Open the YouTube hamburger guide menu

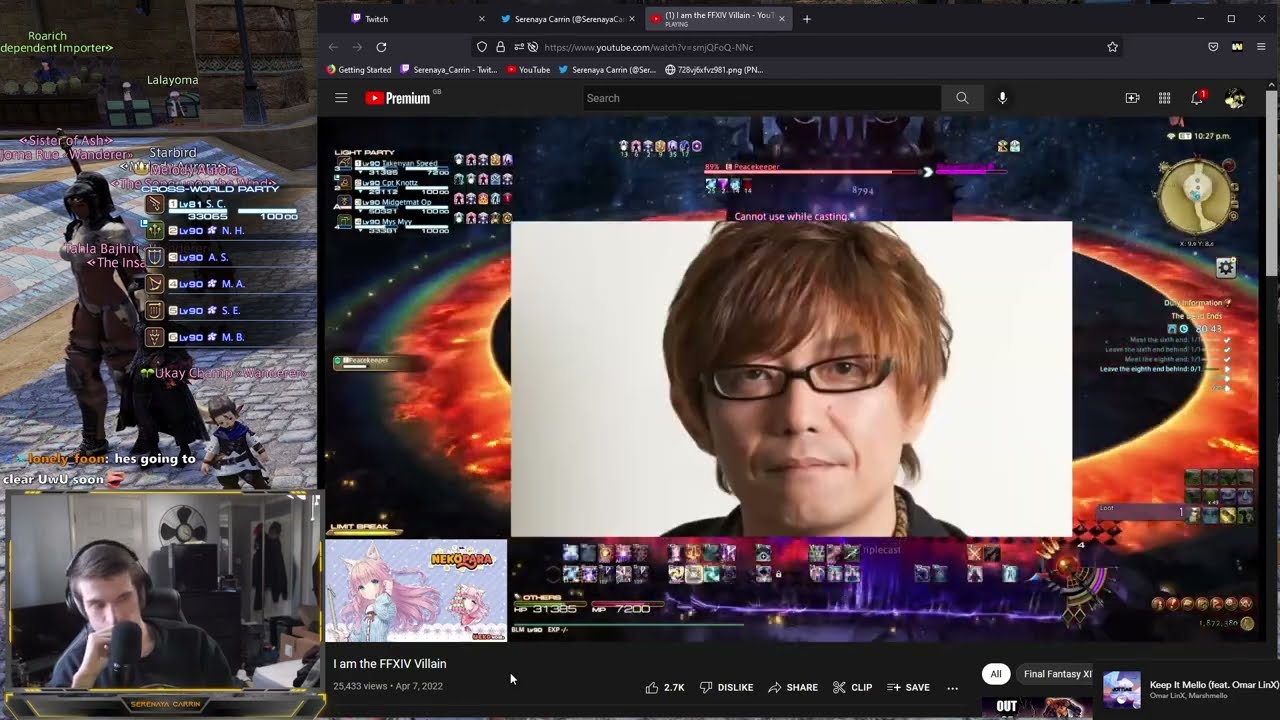coord(341,98)
